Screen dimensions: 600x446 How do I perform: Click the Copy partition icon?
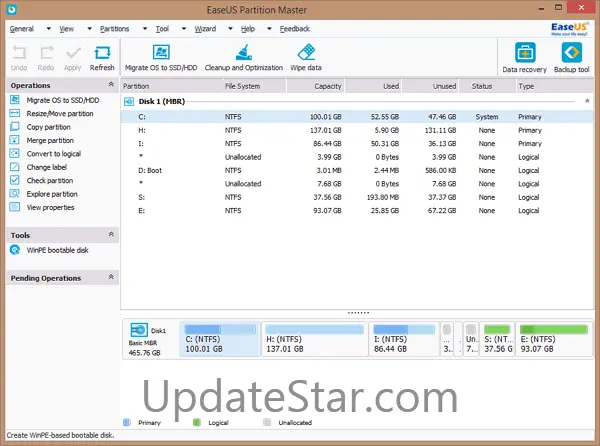15,127
